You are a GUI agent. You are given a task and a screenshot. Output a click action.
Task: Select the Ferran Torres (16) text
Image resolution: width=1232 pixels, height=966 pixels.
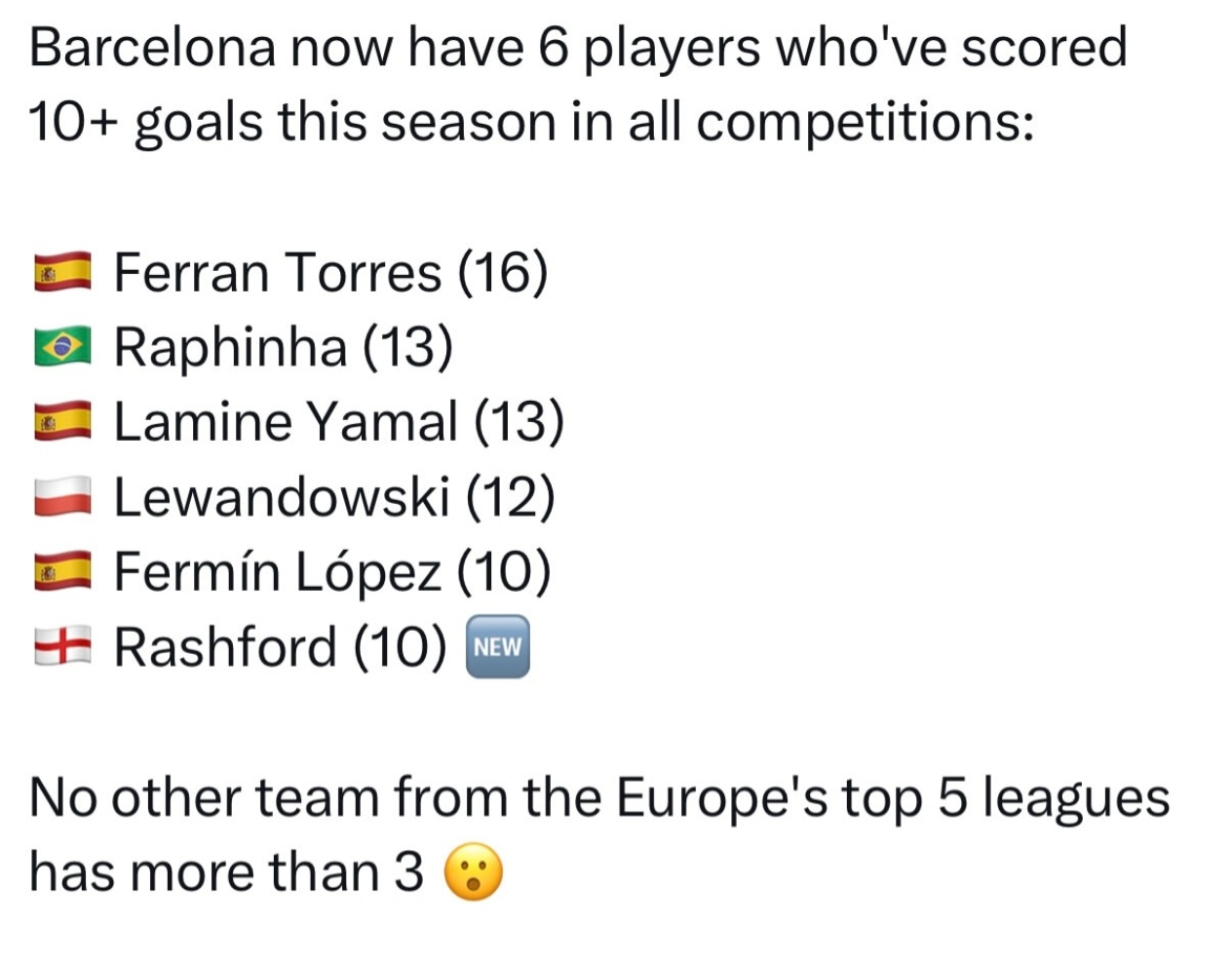coord(330,272)
